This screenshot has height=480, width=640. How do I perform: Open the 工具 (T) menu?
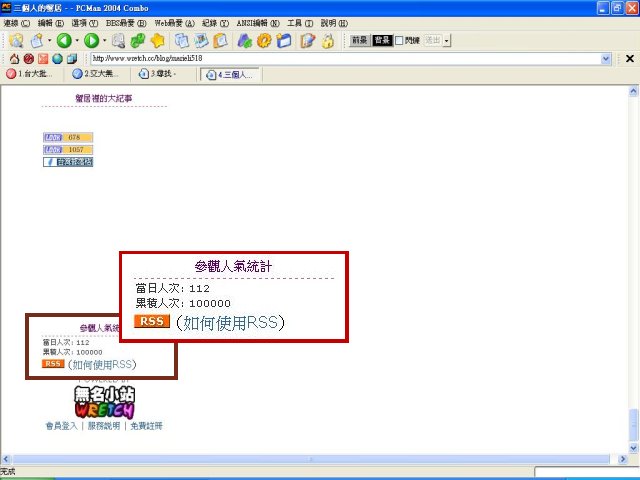300,23
